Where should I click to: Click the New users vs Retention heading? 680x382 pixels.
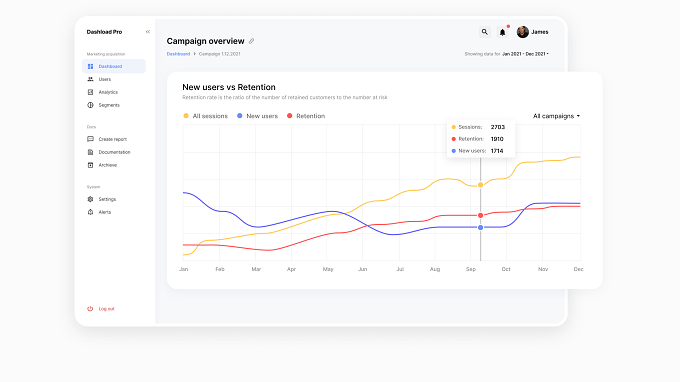click(229, 87)
